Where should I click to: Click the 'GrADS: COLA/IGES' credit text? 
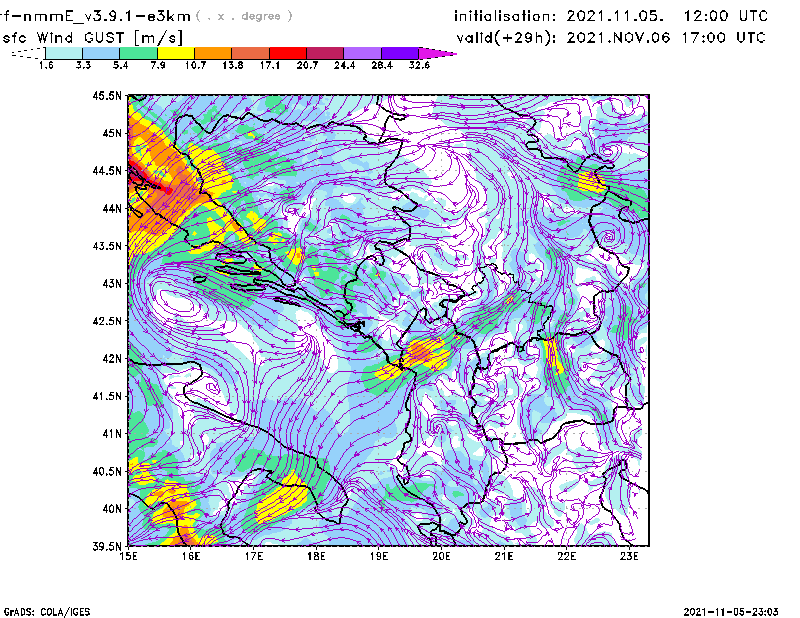click(47, 612)
